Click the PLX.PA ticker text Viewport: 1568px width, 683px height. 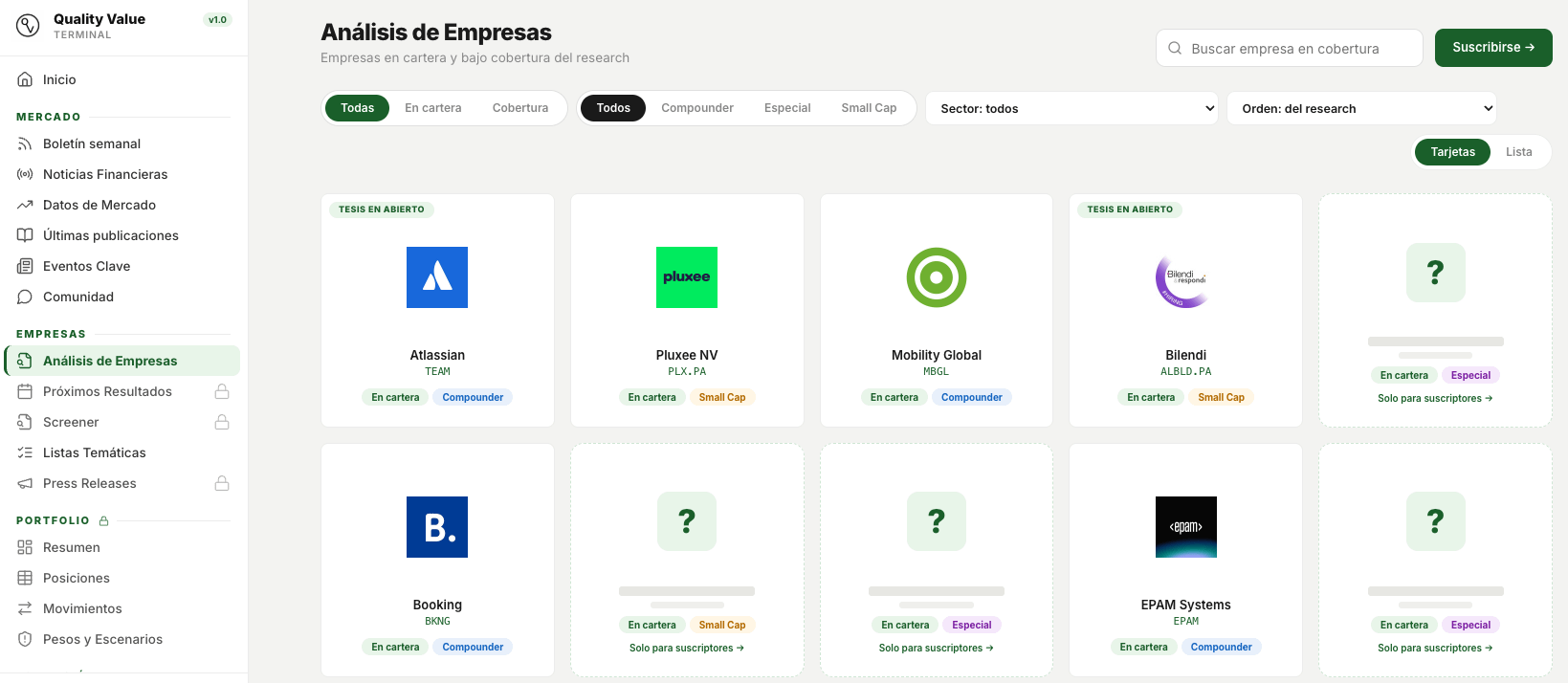point(687,371)
